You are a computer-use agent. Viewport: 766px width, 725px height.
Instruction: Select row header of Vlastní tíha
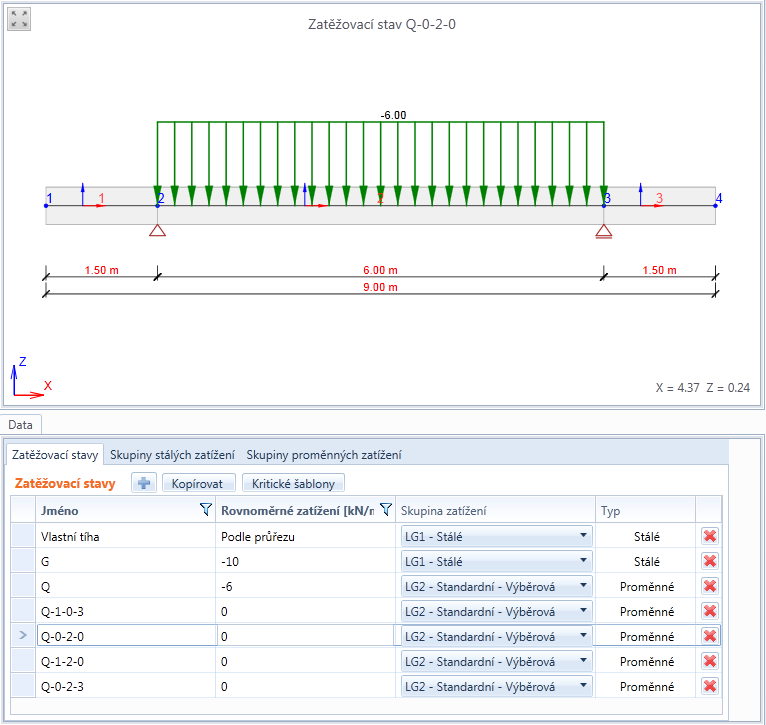point(23,536)
